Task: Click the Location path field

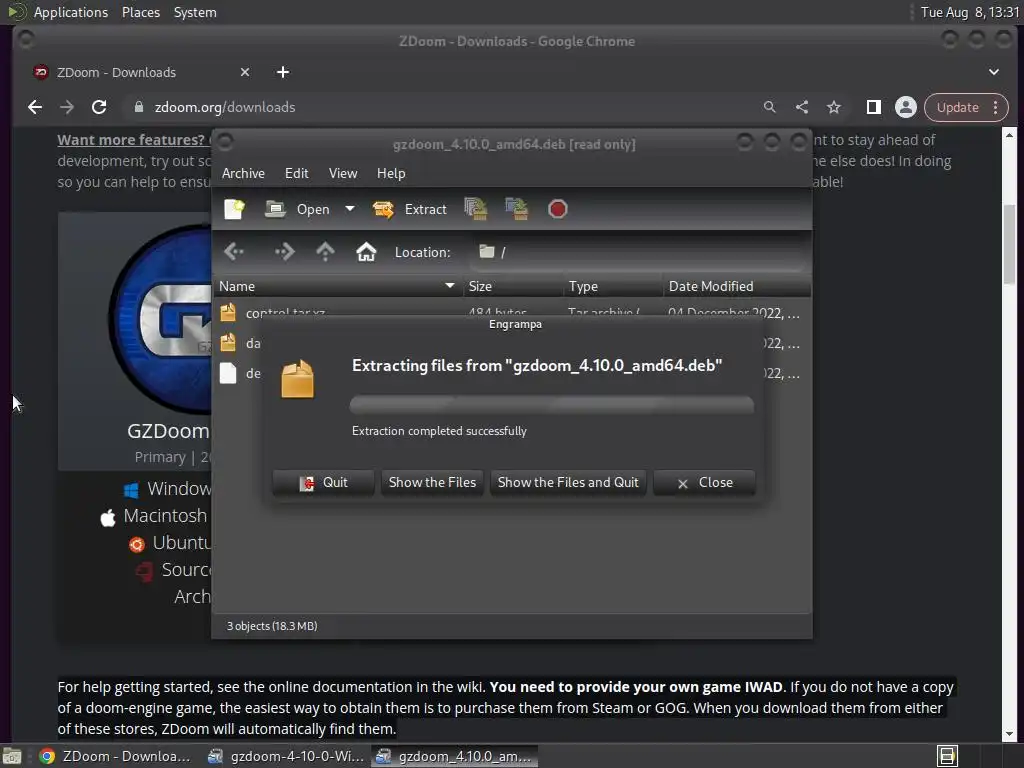Action: pos(639,252)
